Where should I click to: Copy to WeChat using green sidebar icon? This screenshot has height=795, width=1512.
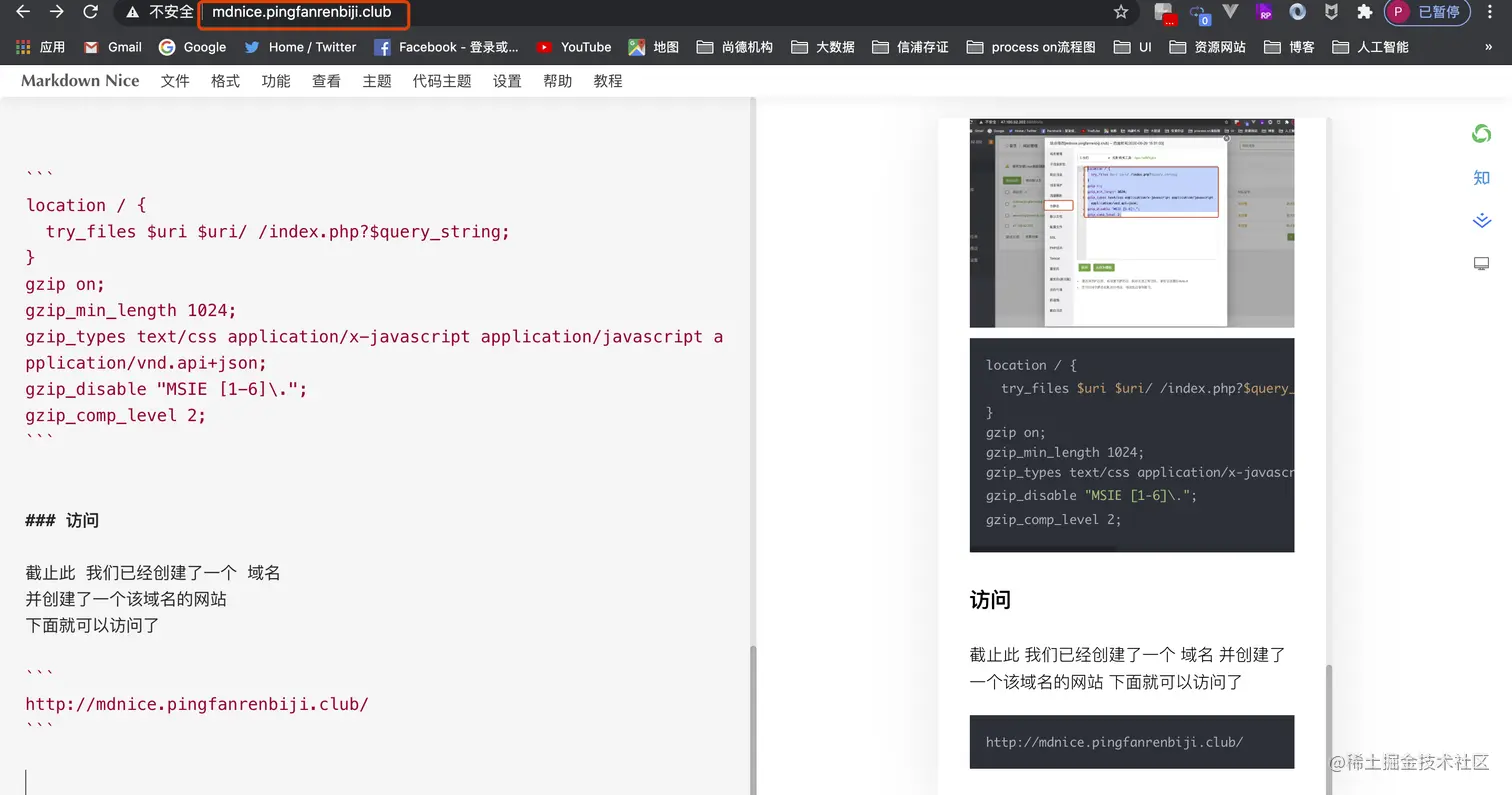[x=1481, y=134]
